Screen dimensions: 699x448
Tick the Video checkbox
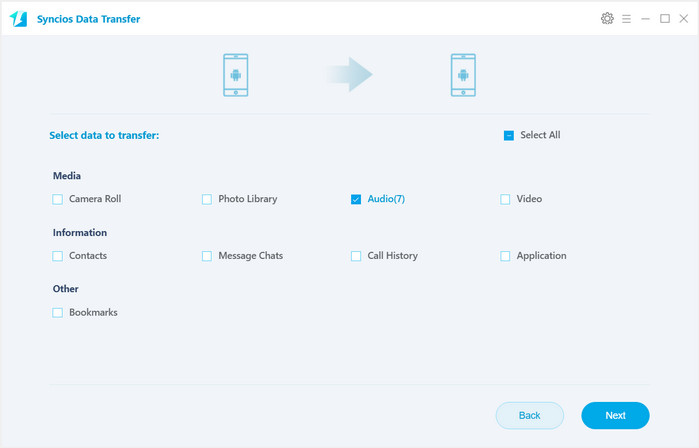click(x=505, y=199)
